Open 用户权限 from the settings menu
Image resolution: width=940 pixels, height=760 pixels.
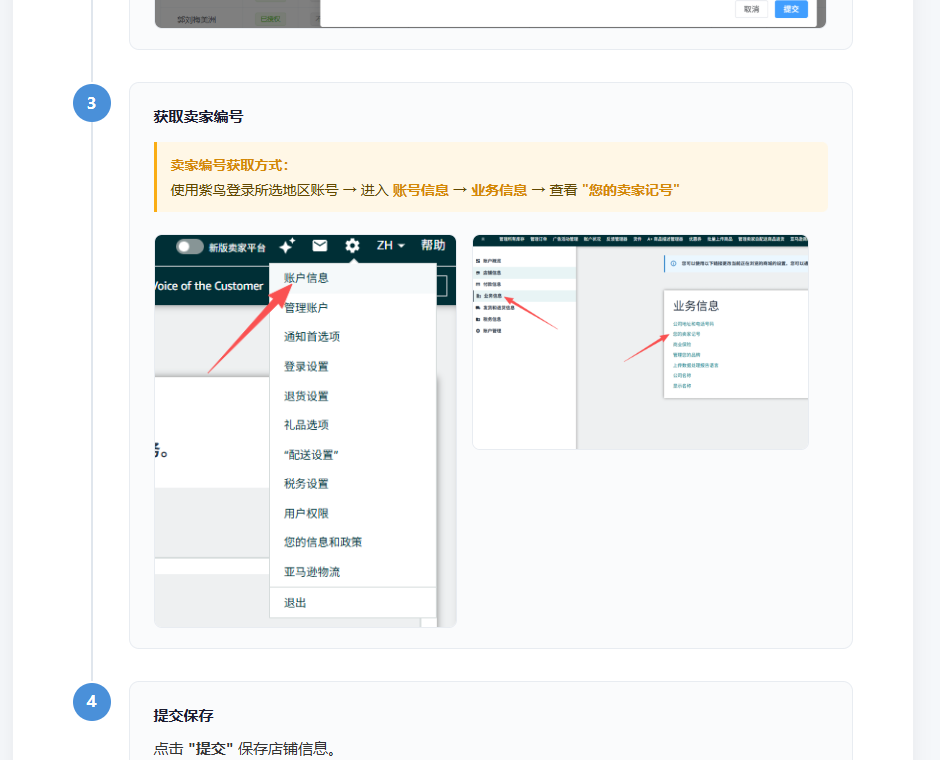point(306,514)
